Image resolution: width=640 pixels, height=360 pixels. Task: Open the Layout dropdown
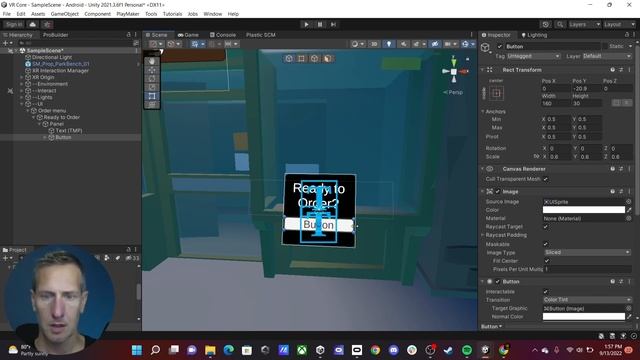click(619, 24)
